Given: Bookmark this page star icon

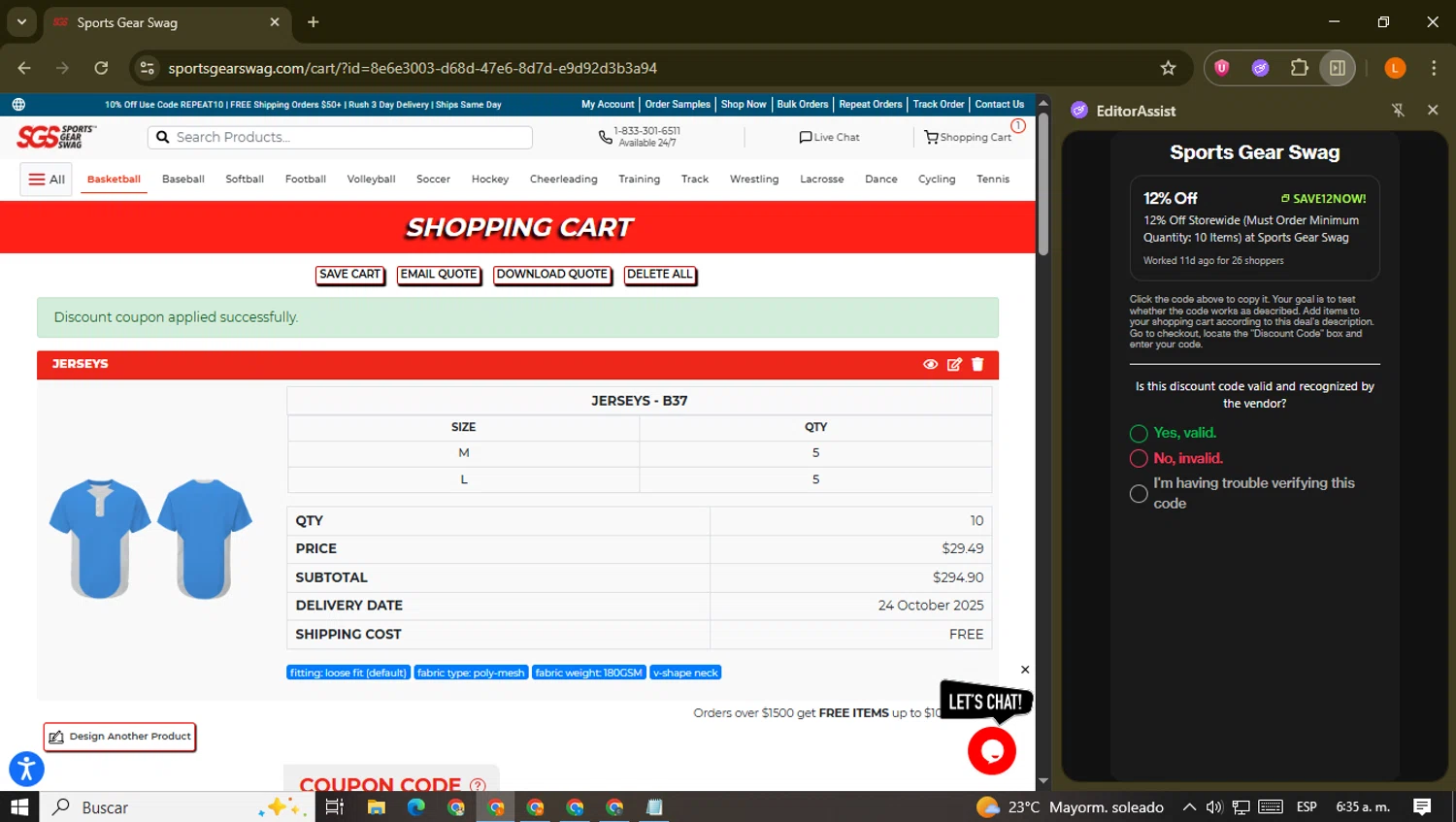Looking at the screenshot, I should tap(1168, 68).
